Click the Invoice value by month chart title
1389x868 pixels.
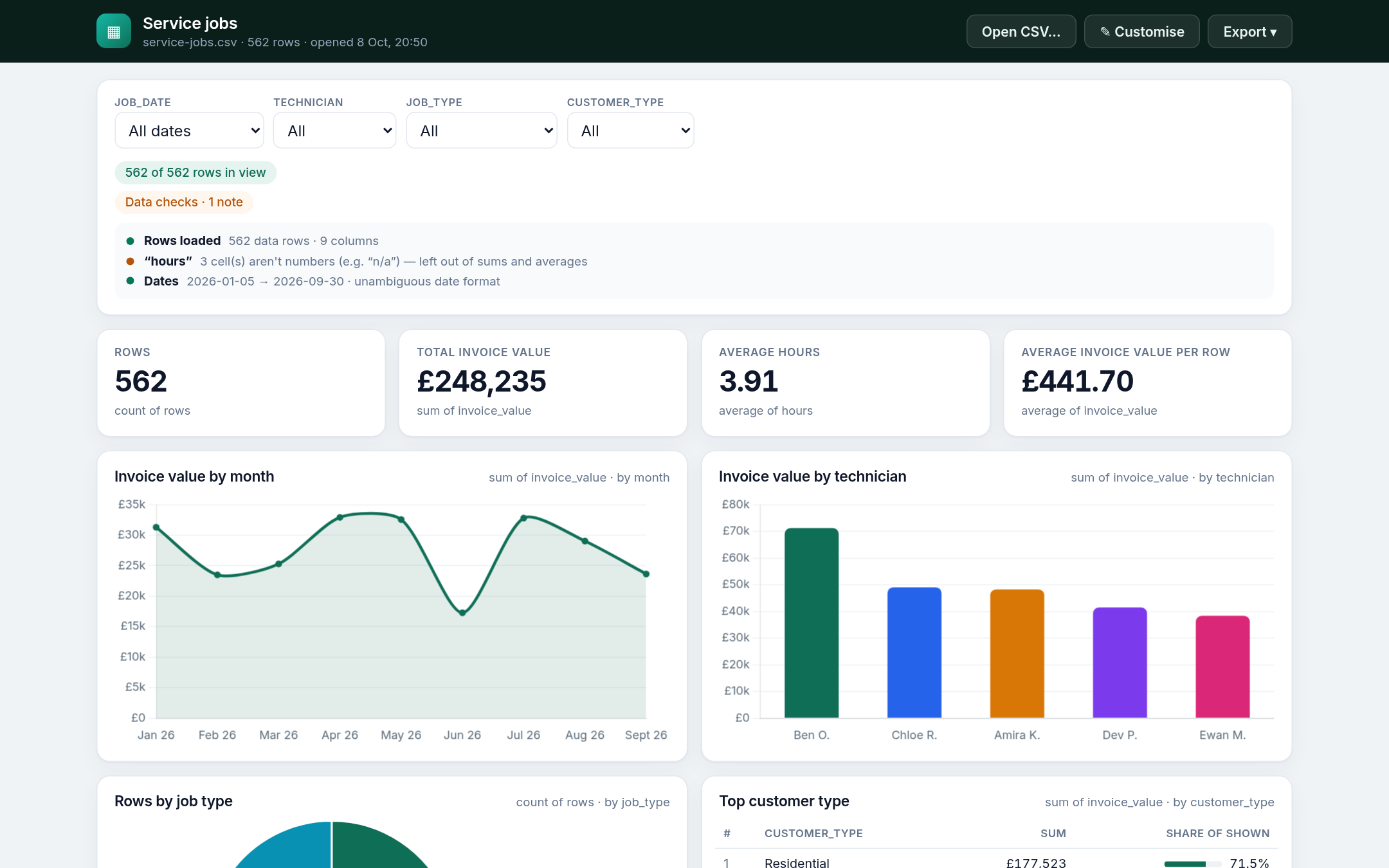[194, 476]
